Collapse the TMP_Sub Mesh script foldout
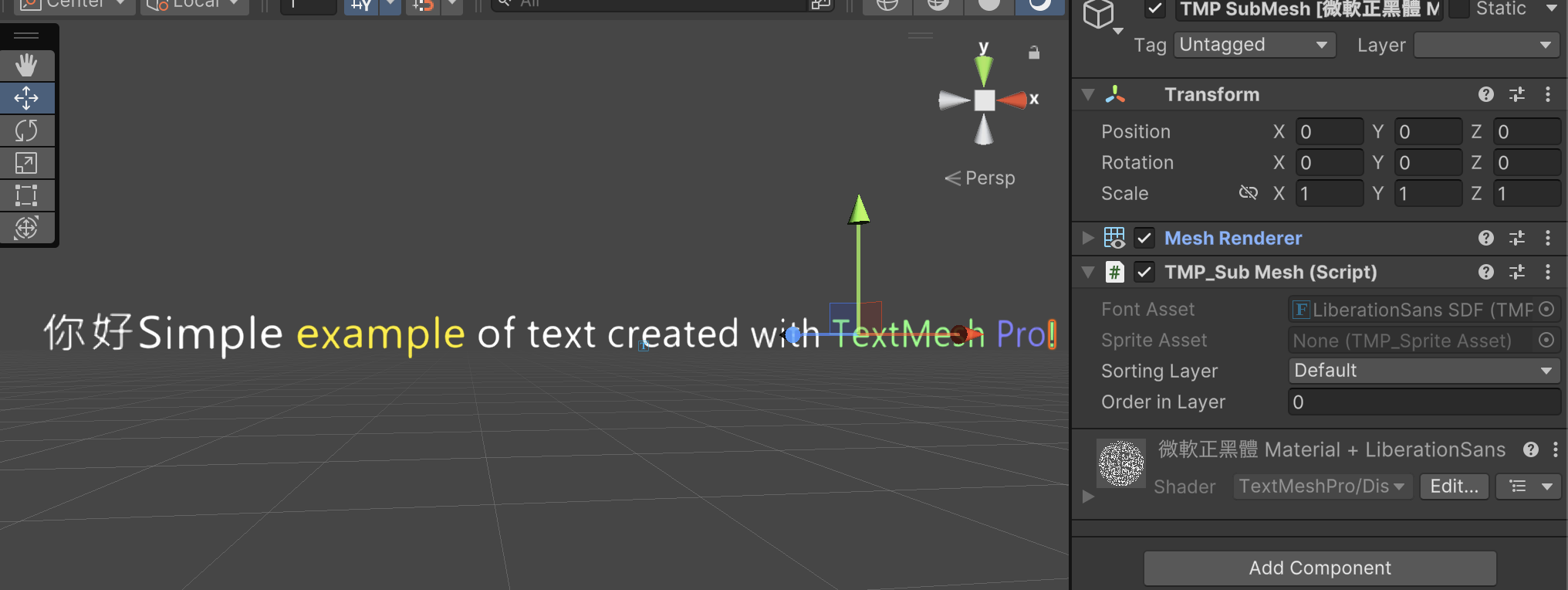1568x590 pixels. [x=1088, y=272]
